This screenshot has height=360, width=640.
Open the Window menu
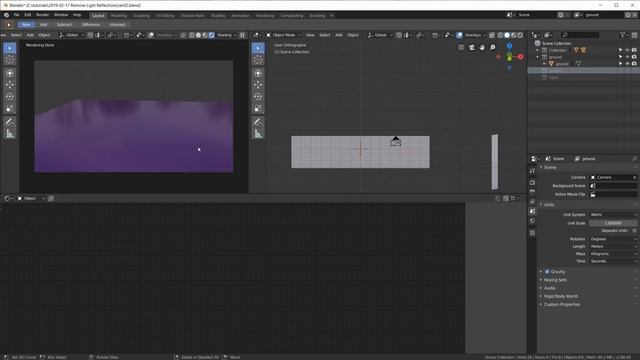[61, 15]
